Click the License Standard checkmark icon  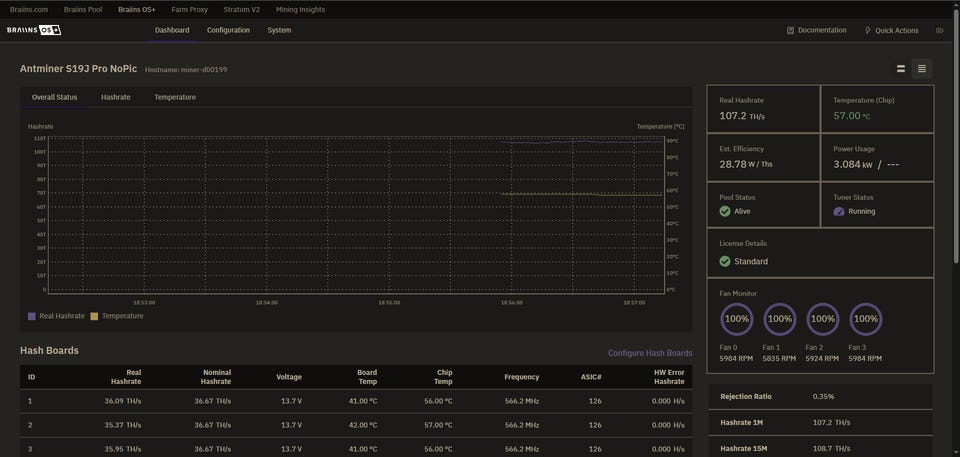click(x=725, y=261)
